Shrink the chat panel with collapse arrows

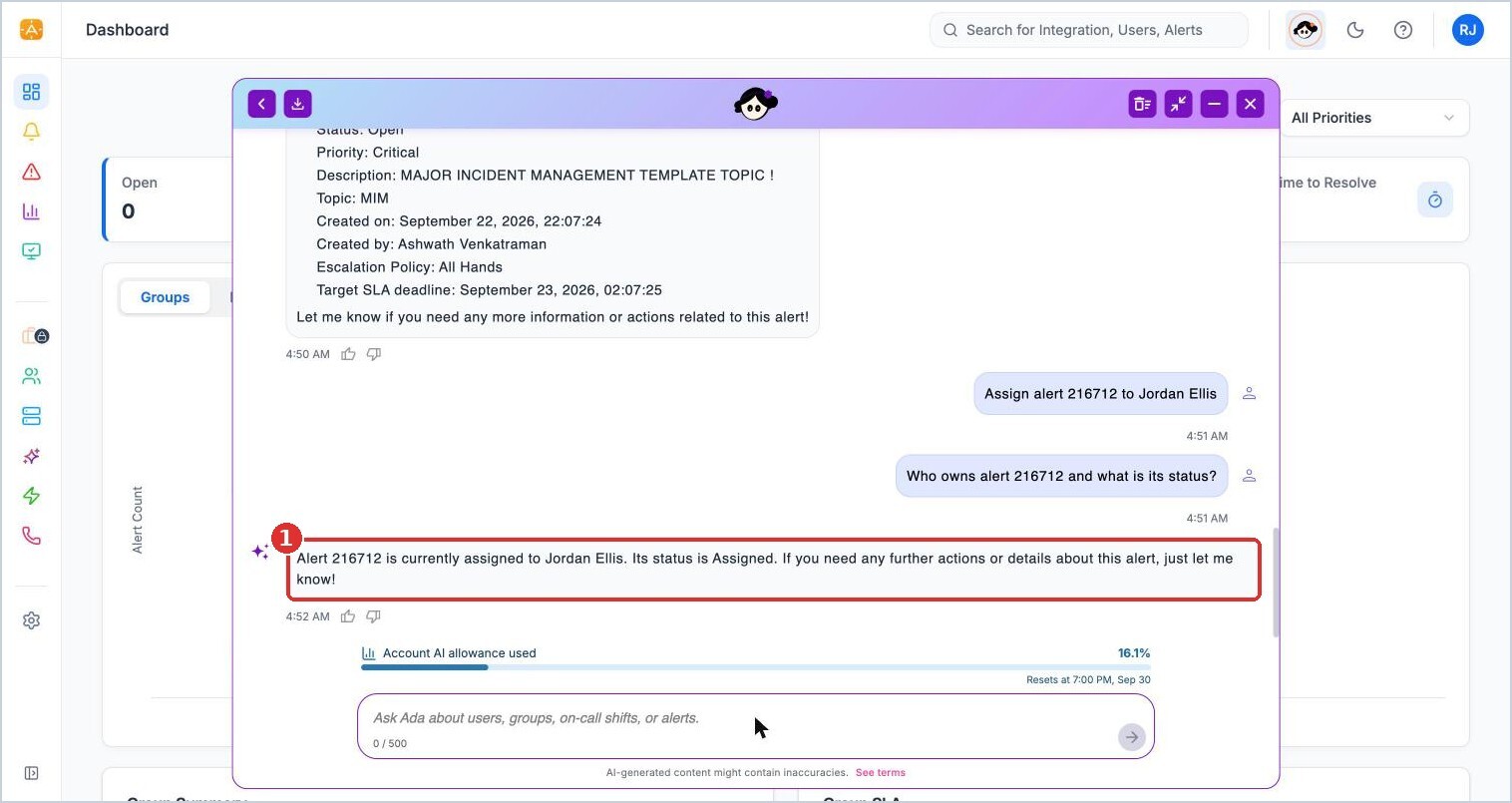coord(1178,104)
